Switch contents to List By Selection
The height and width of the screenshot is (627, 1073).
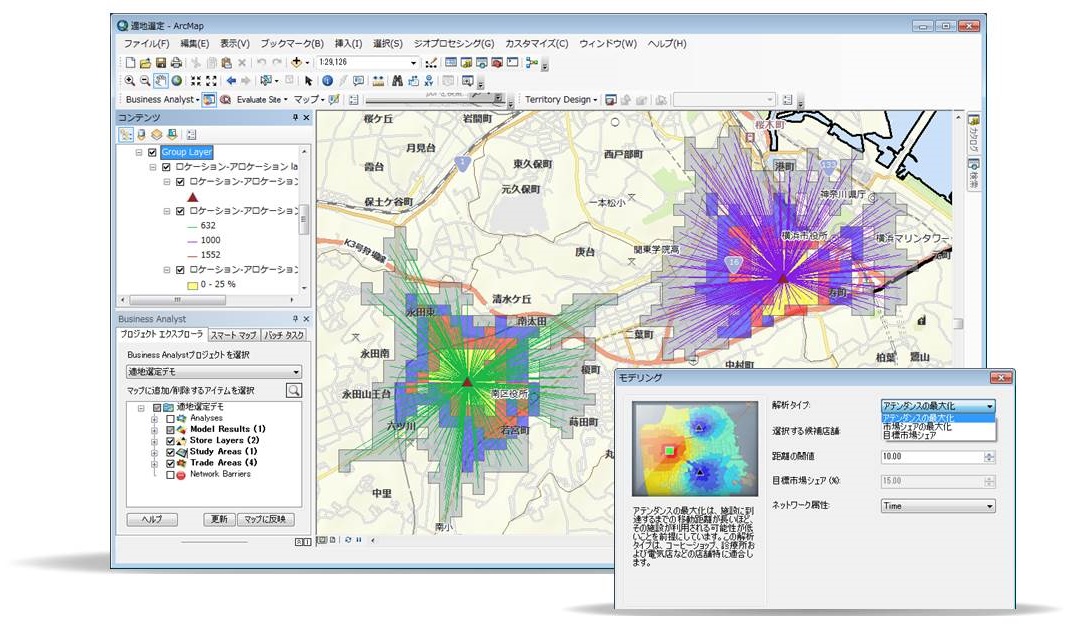point(172,135)
